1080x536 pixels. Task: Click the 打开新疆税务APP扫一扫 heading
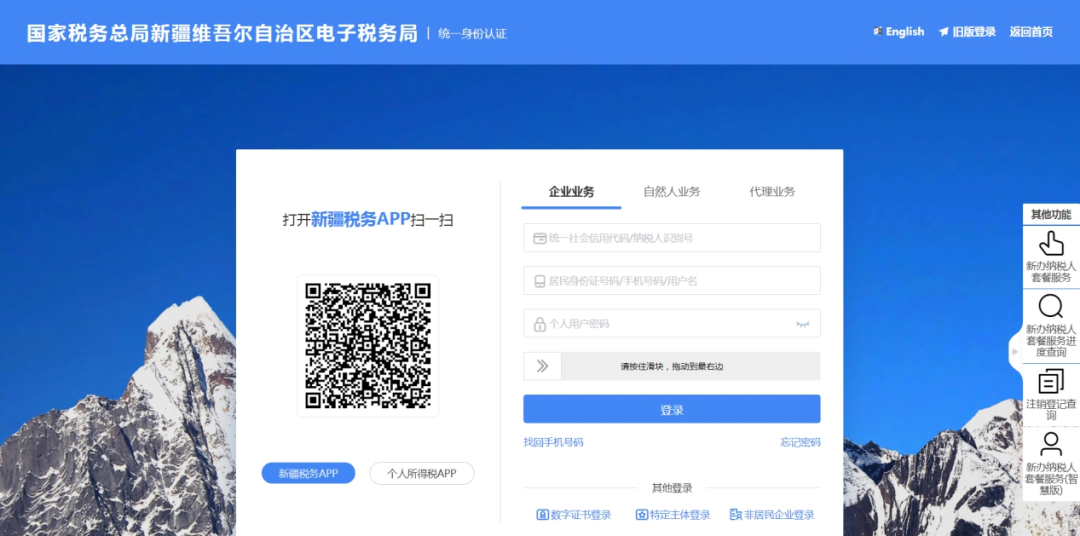(x=368, y=220)
